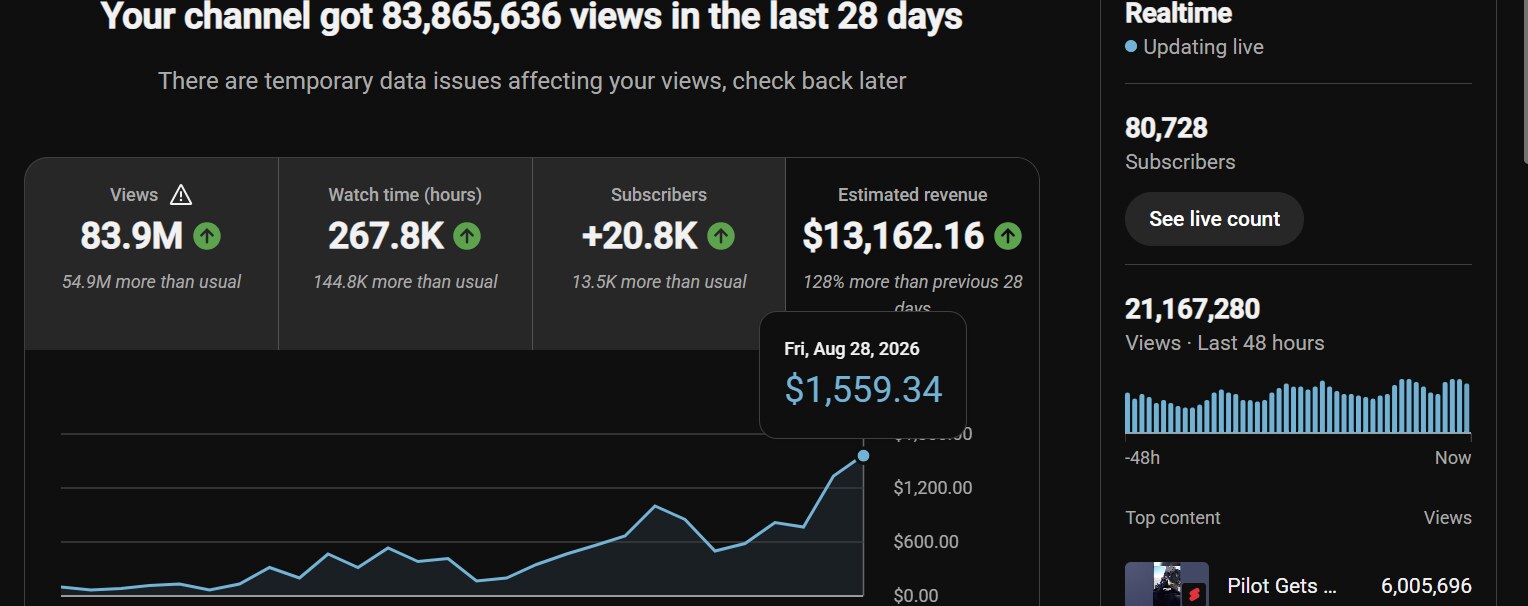The image size is (1528, 606).
Task: Click the warning triangle beside Views
Action: [x=180, y=195]
